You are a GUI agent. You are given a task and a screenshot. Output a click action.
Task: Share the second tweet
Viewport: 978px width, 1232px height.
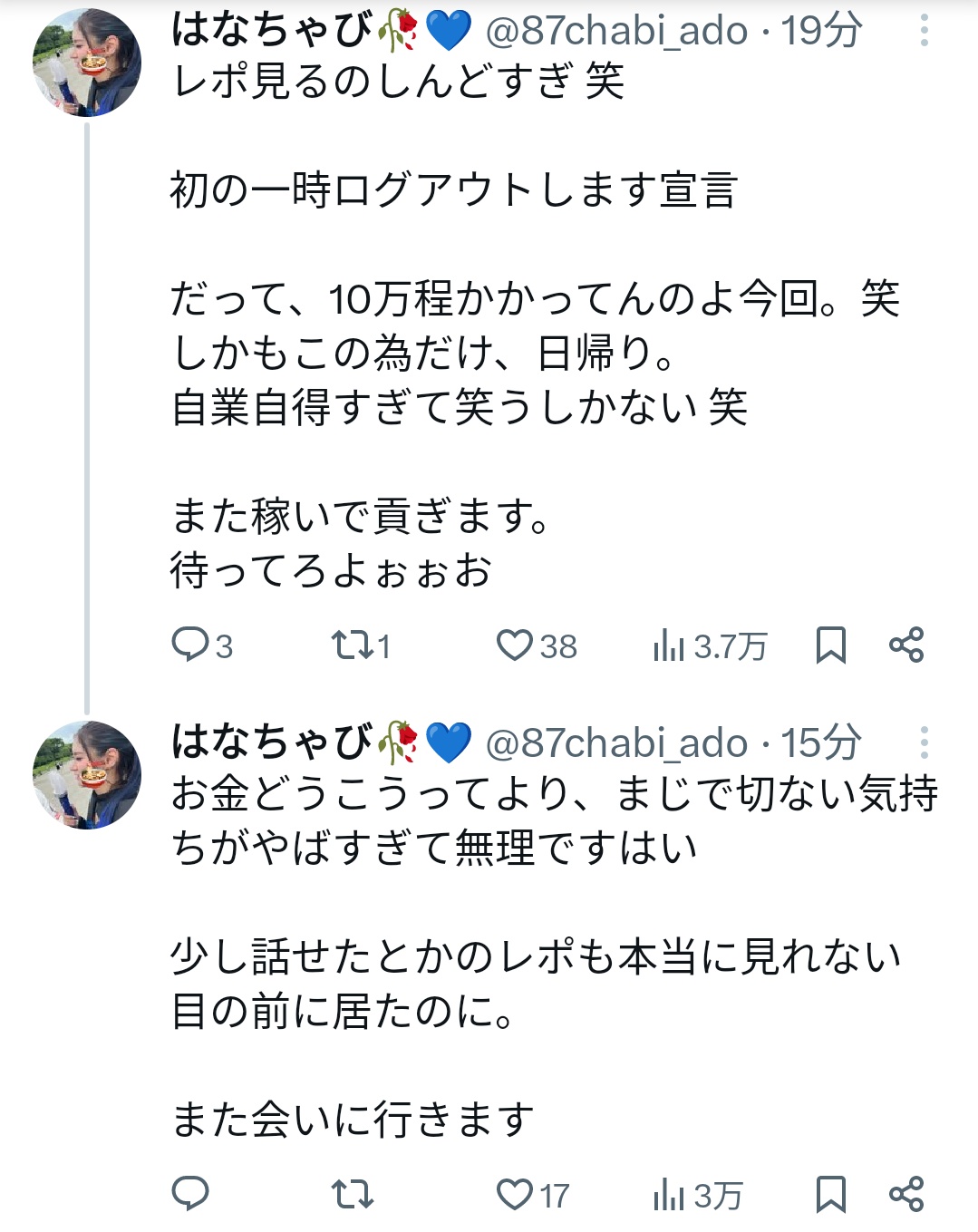coord(906,1194)
